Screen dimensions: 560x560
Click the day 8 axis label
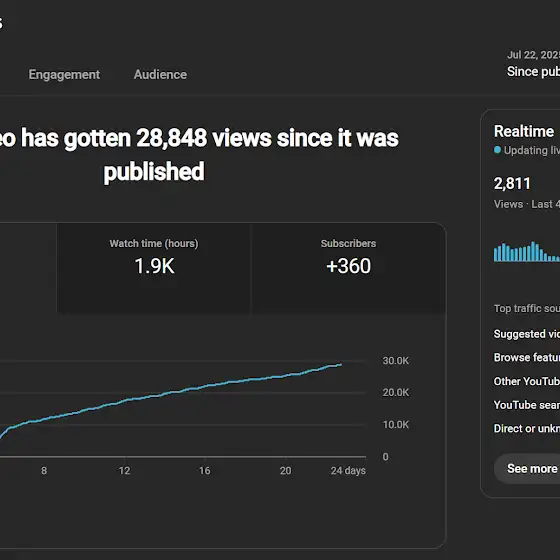tap(44, 471)
